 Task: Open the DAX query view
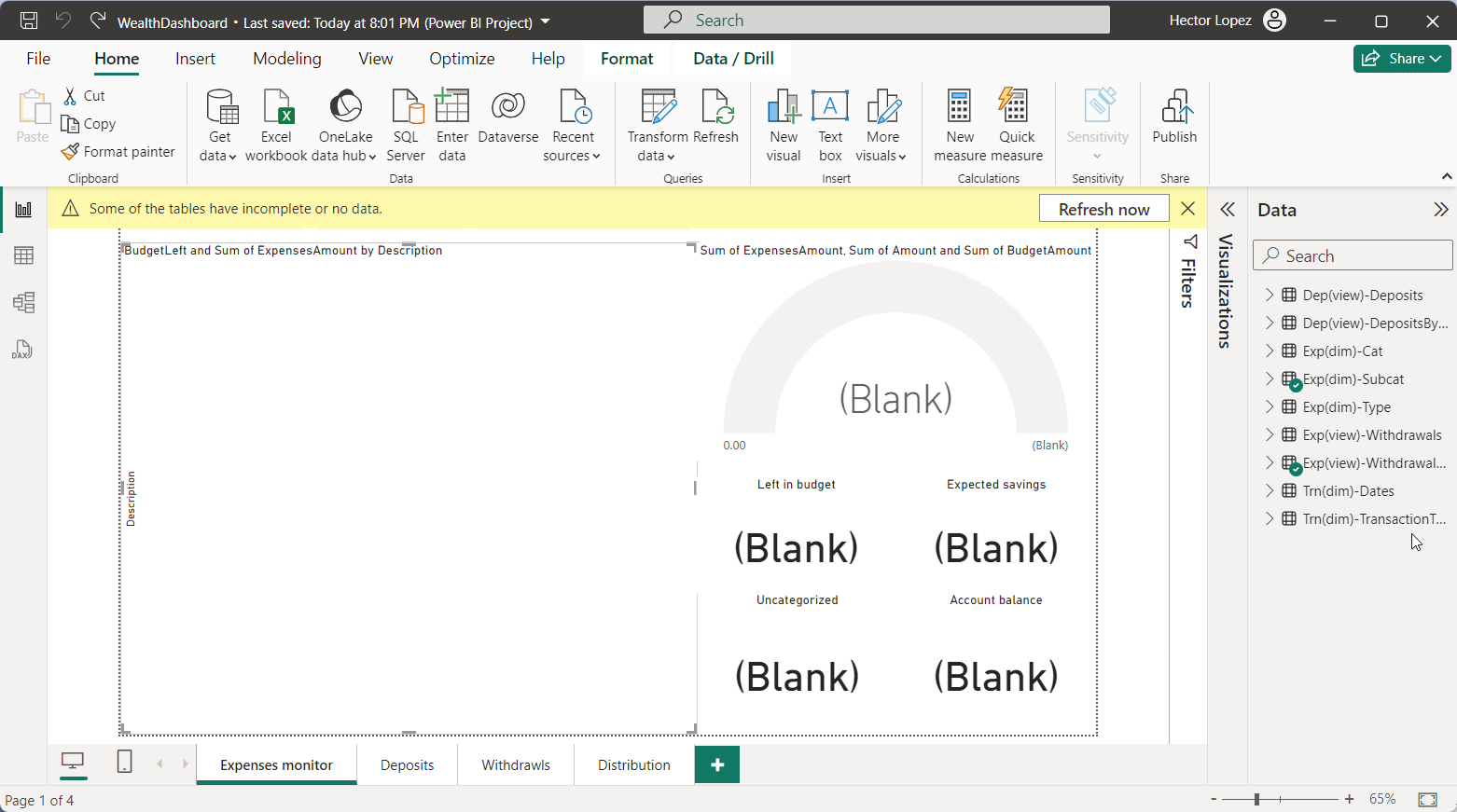tap(21, 350)
